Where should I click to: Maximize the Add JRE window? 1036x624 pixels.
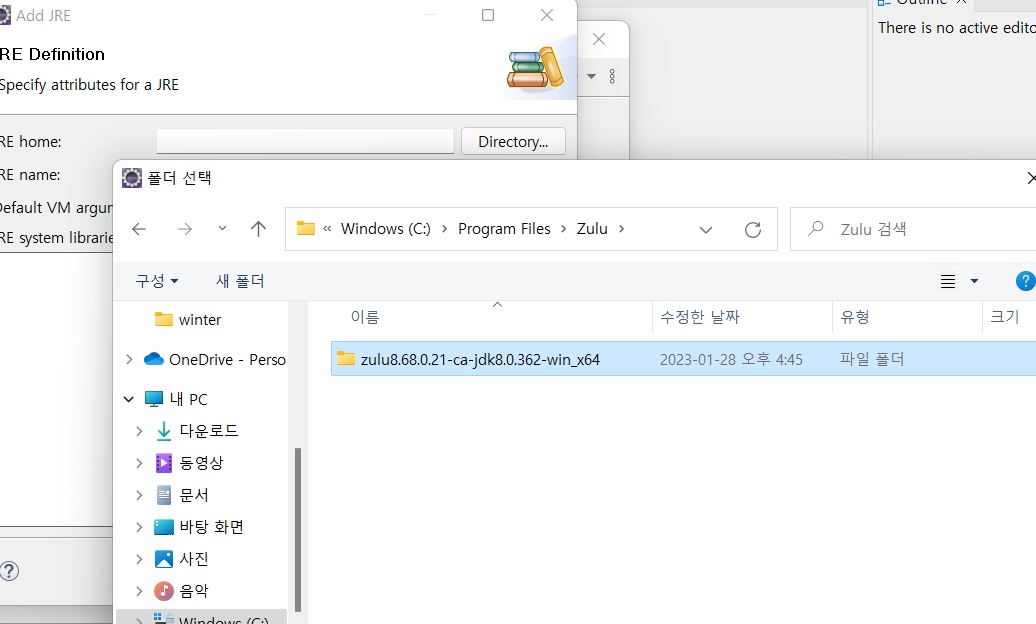point(488,15)
